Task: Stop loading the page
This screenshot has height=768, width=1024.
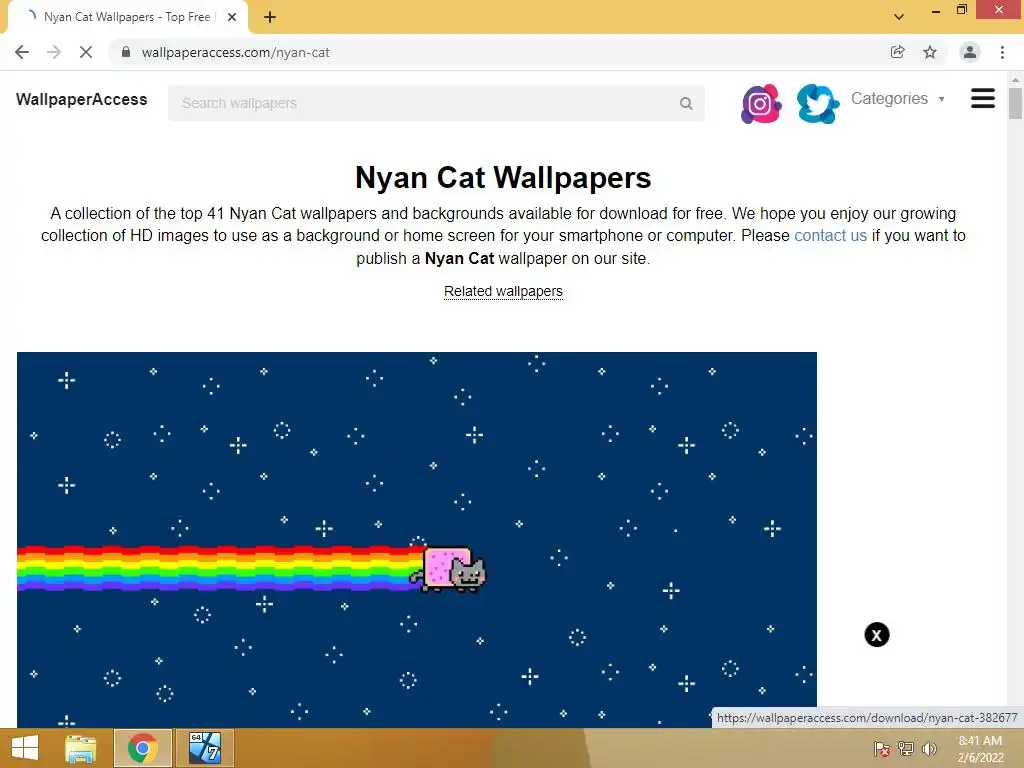Action: pos(86,52)
